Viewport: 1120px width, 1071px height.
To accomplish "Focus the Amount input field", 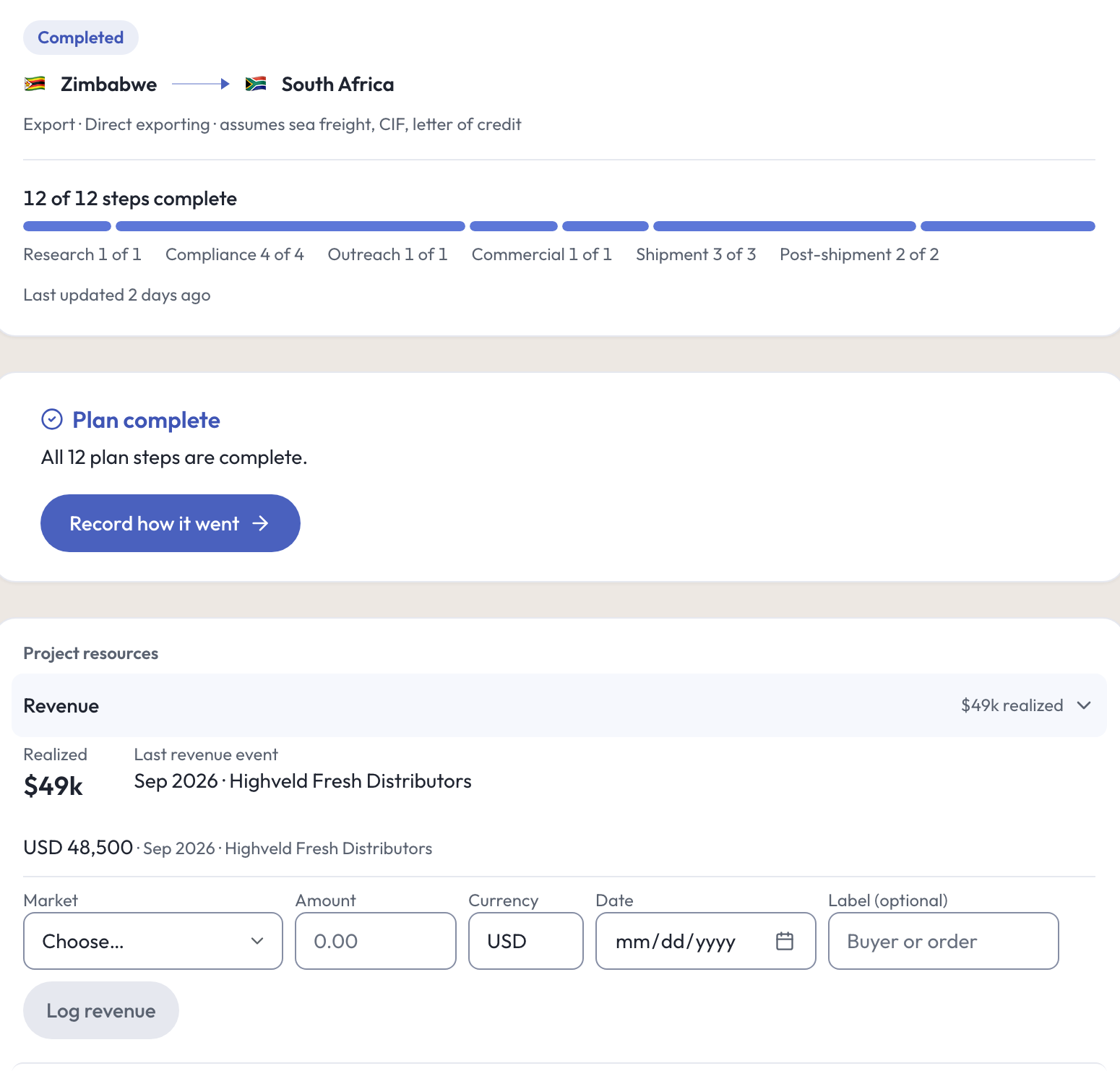I will pos(376,941).
